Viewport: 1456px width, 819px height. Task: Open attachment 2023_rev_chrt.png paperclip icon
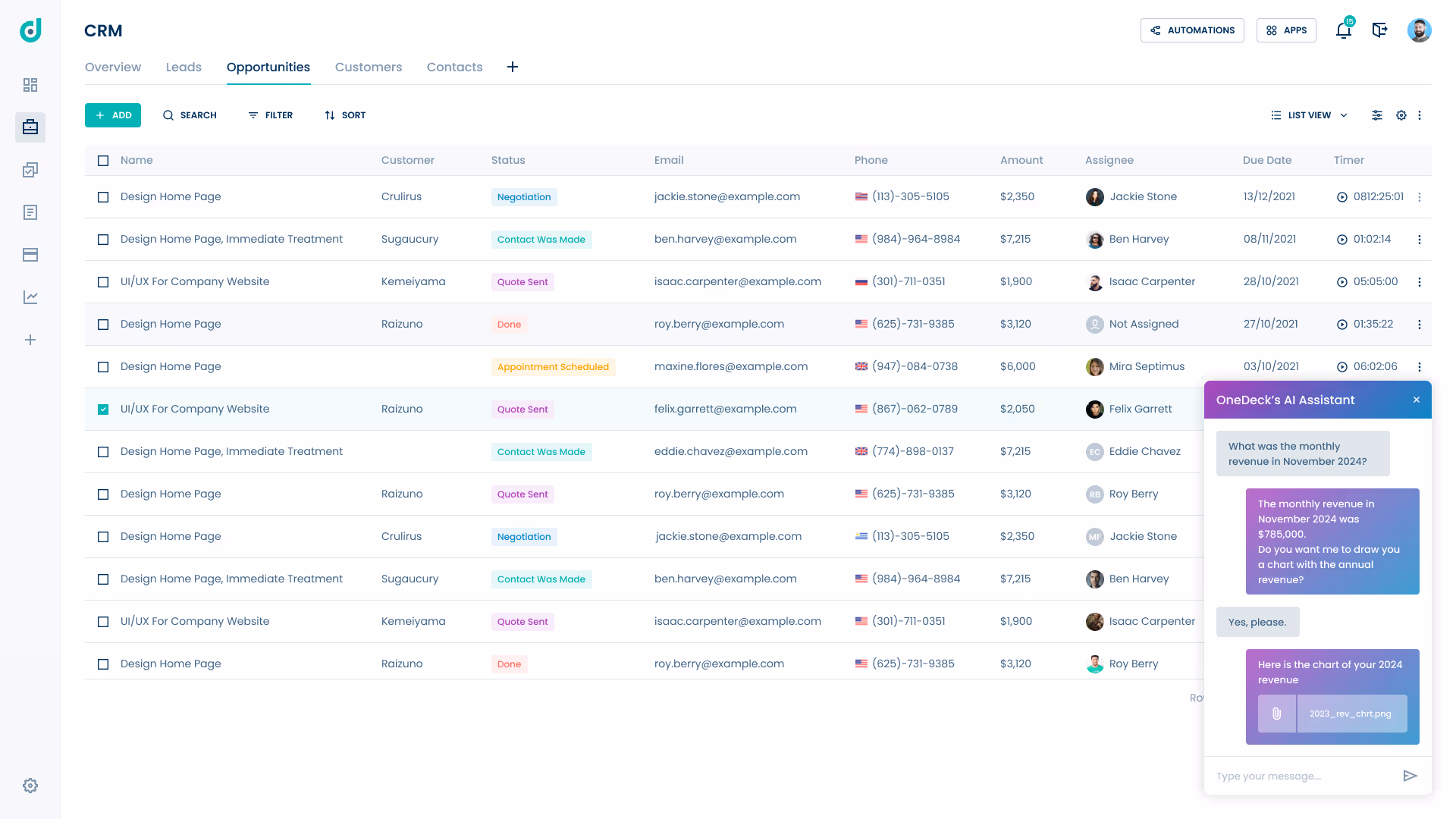[x=1277, y=714]
